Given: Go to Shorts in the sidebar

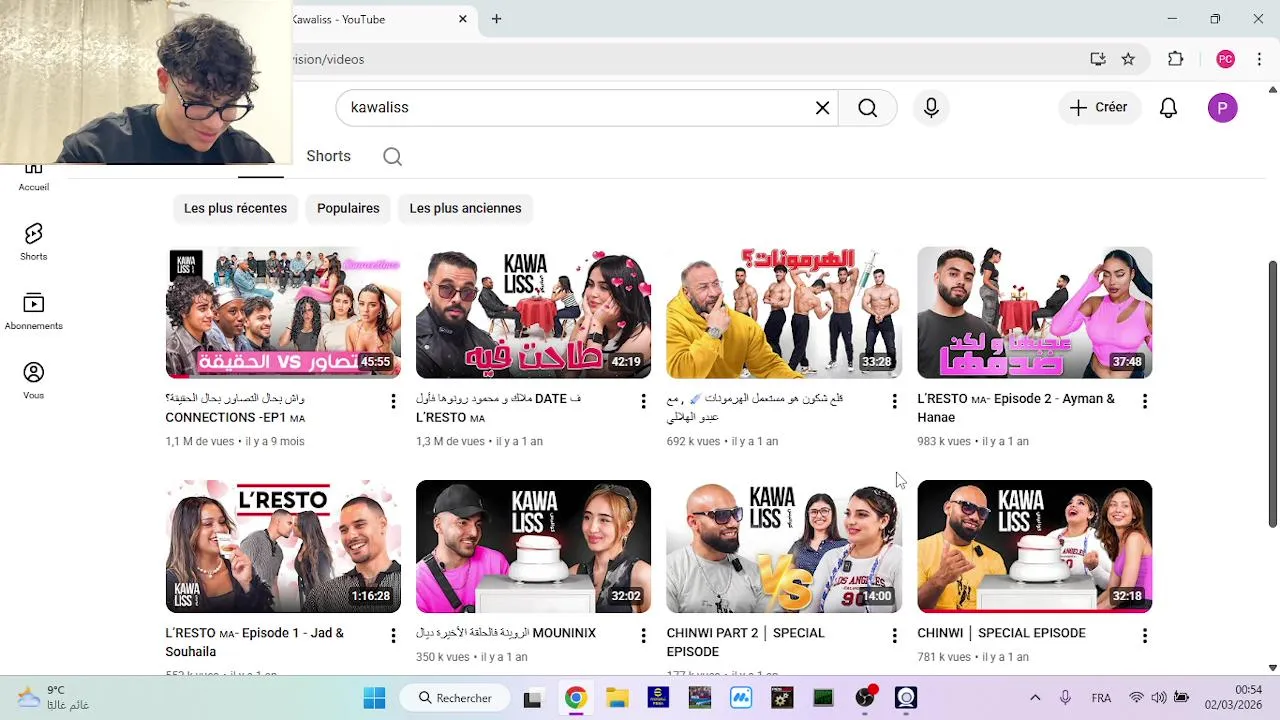Looking at the screenshot, I should click(33, 241).
